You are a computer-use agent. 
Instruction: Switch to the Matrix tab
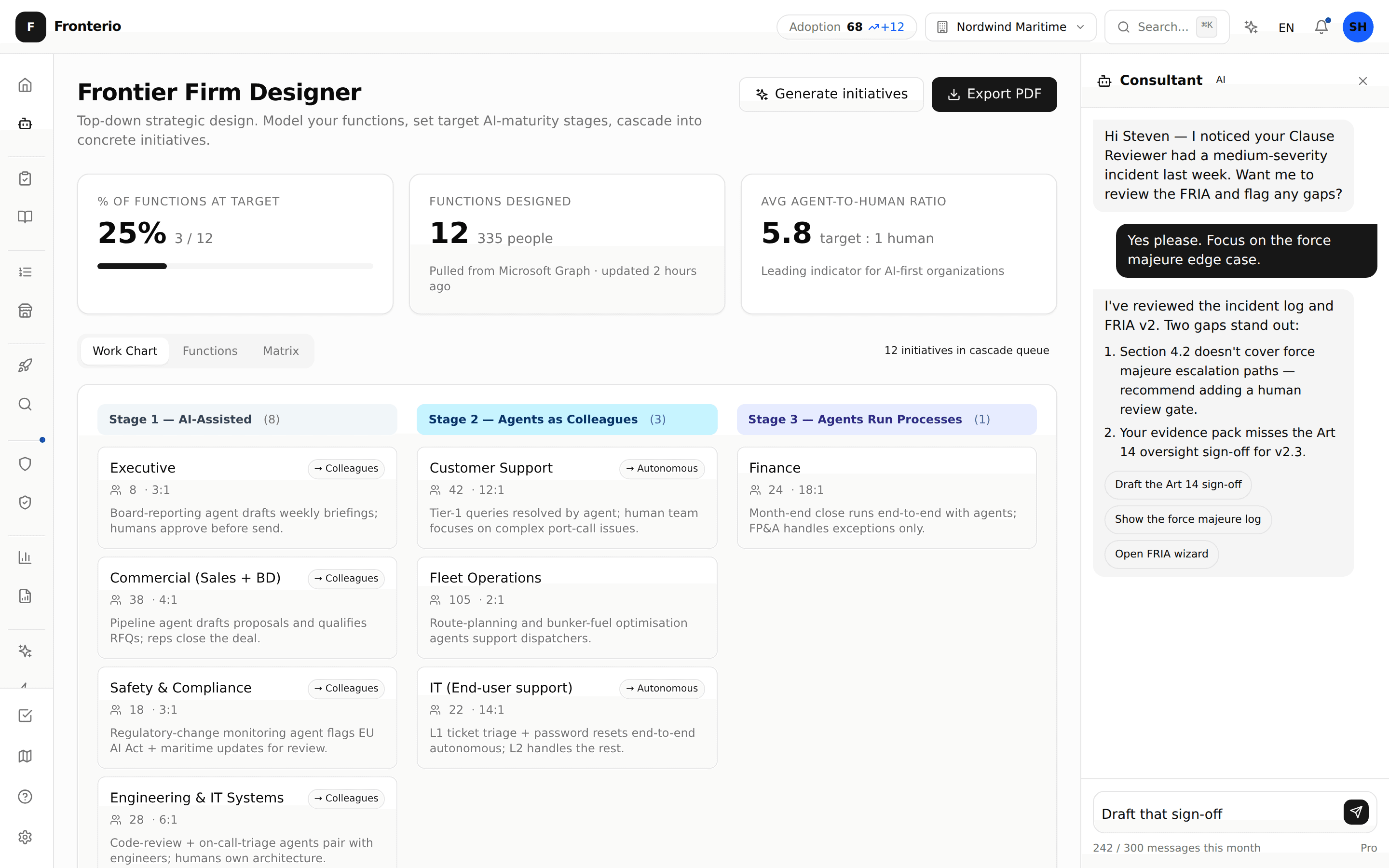pos(281,351)
